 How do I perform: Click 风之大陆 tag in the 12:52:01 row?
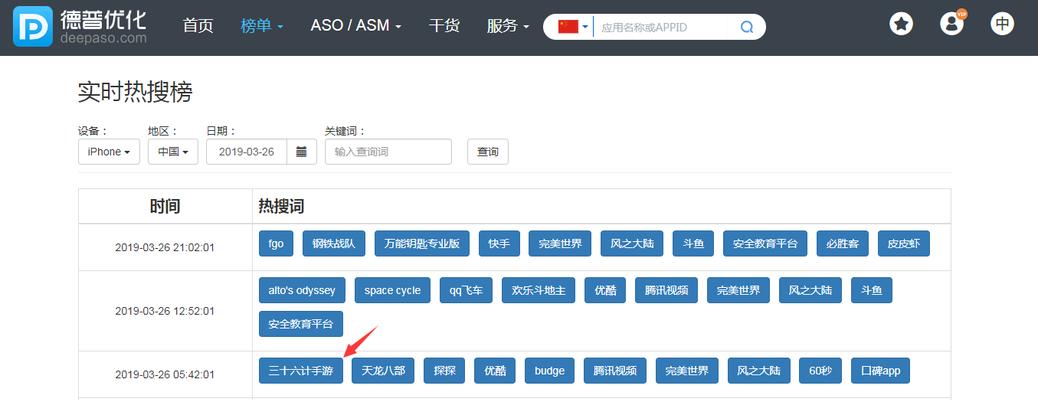[x=810, y=290]
